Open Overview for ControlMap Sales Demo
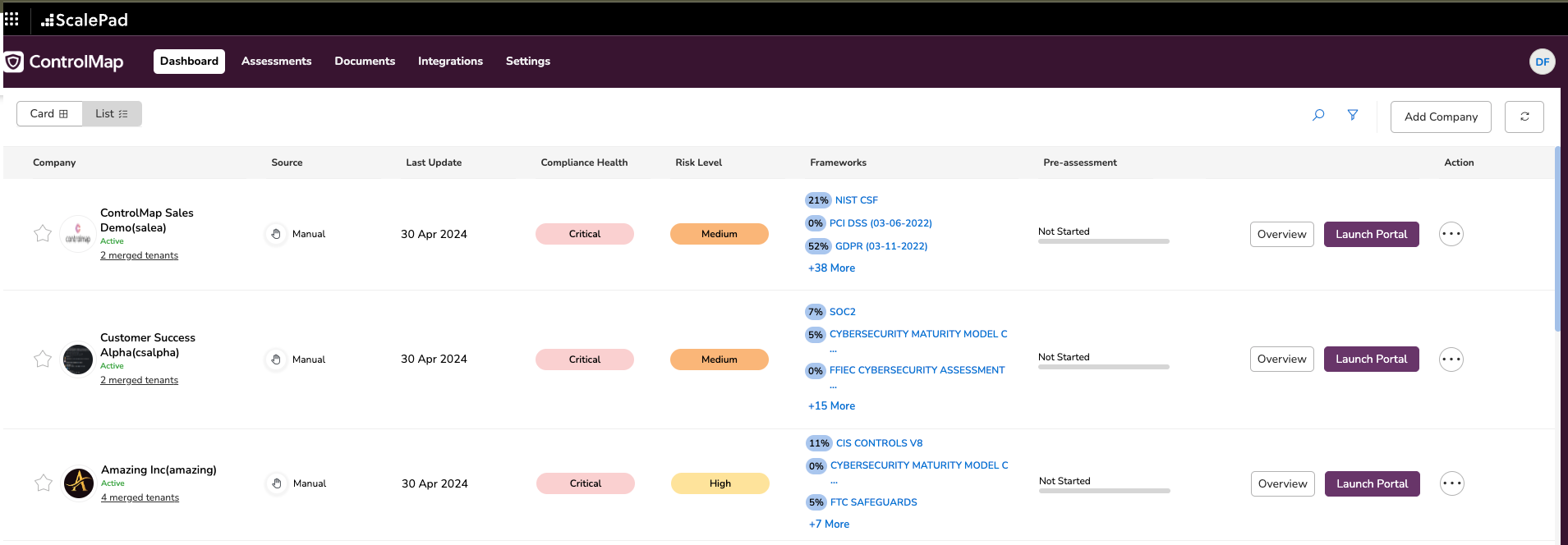 1281,234
